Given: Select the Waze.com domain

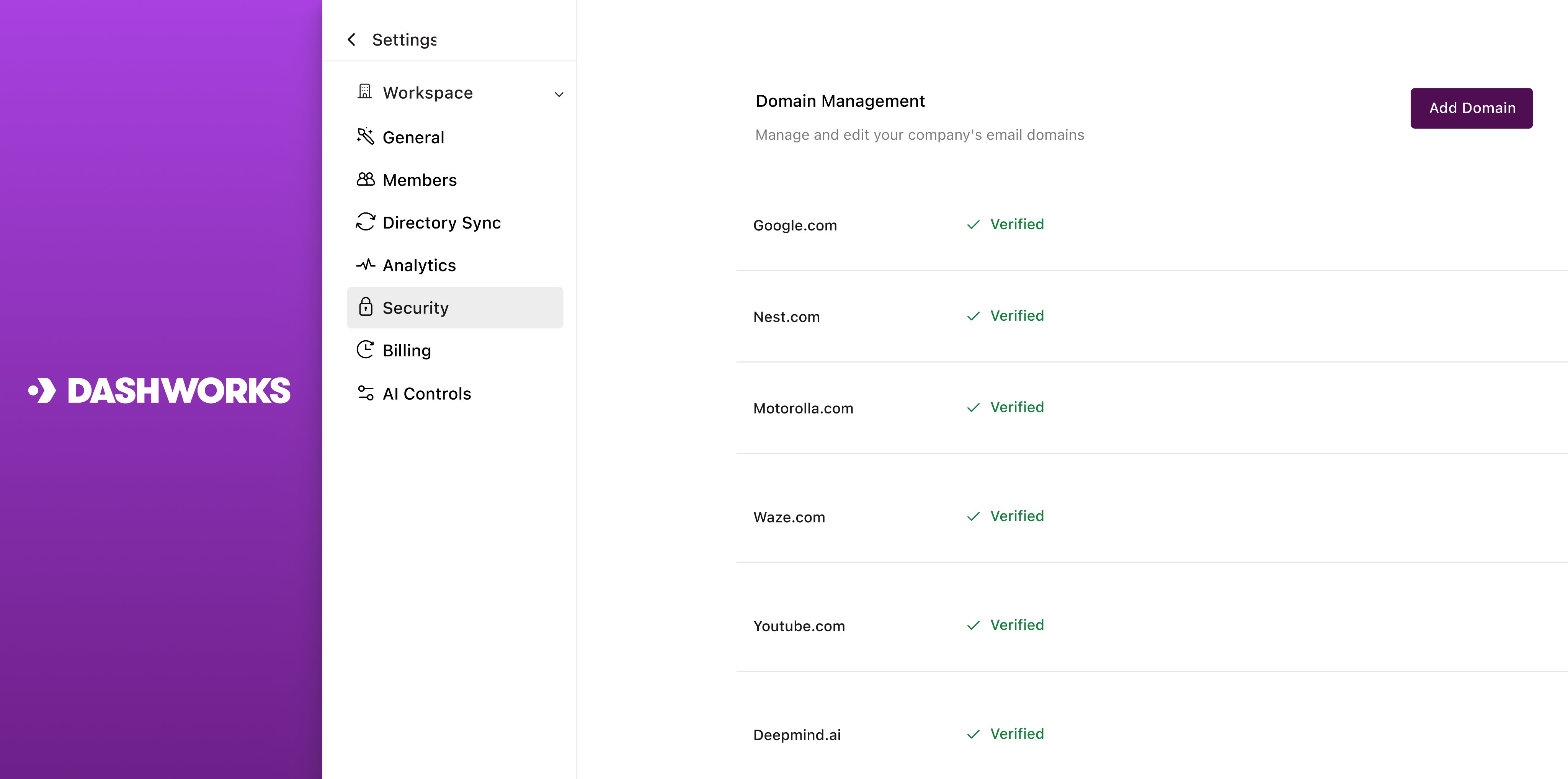Looking at the screenshot, I should click(789, 517).
